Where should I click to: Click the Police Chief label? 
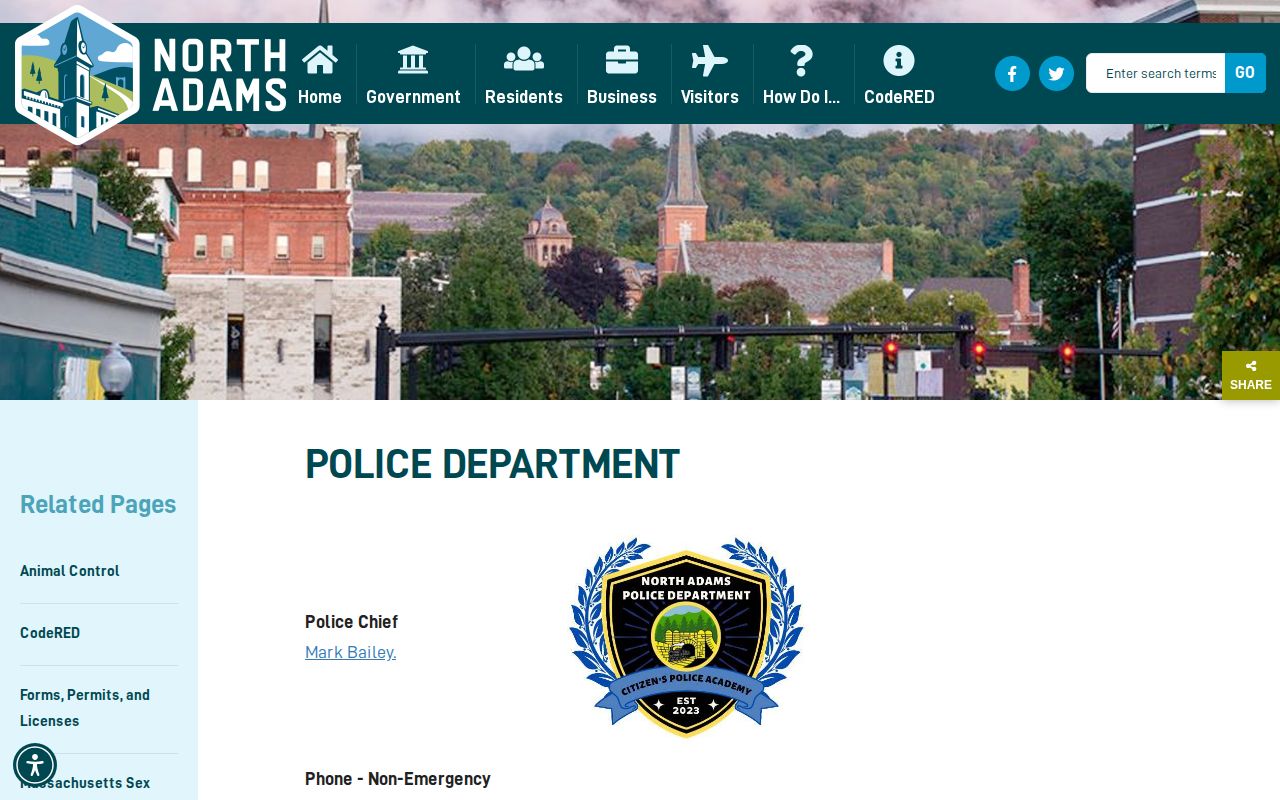(351, 622)
